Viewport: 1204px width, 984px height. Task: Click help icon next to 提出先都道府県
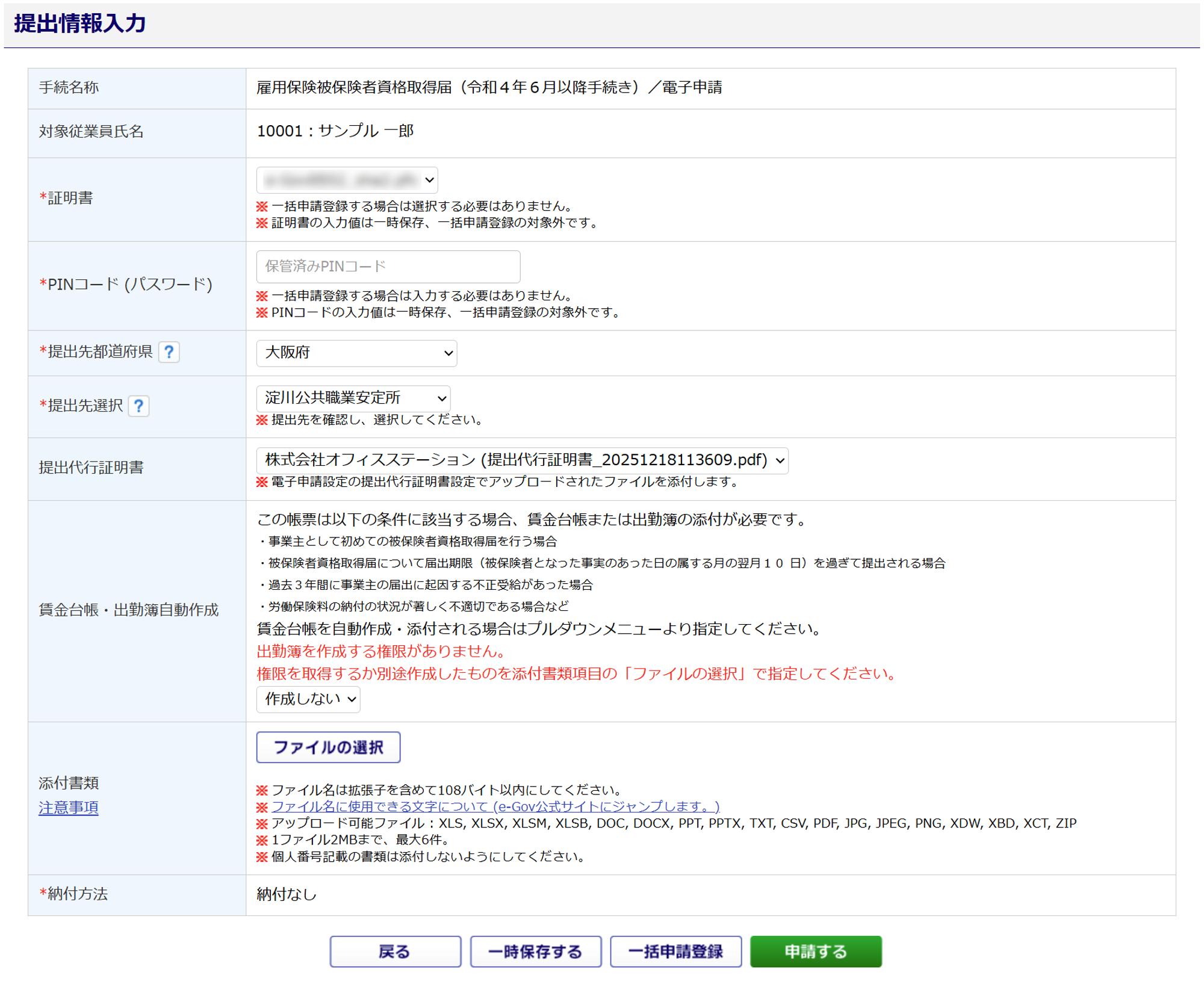pyautogui.click(x=169, y=352)
